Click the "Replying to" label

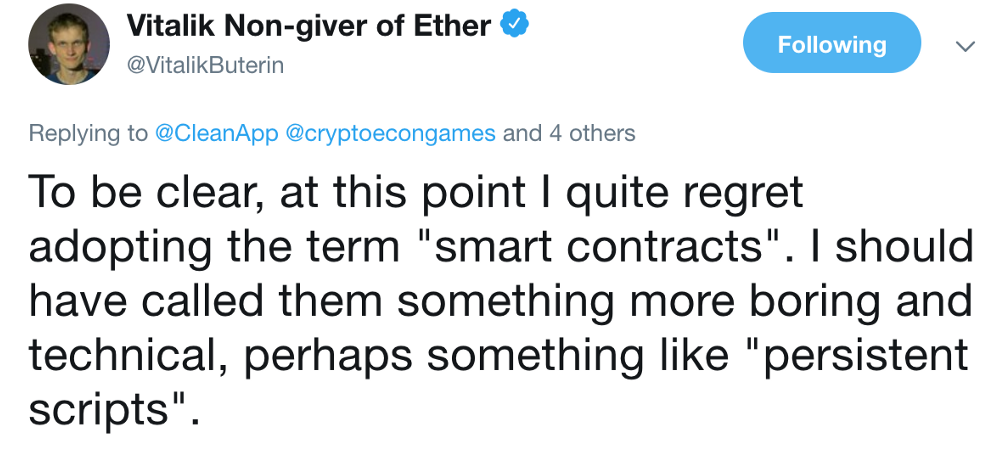[x=88, y=133]
